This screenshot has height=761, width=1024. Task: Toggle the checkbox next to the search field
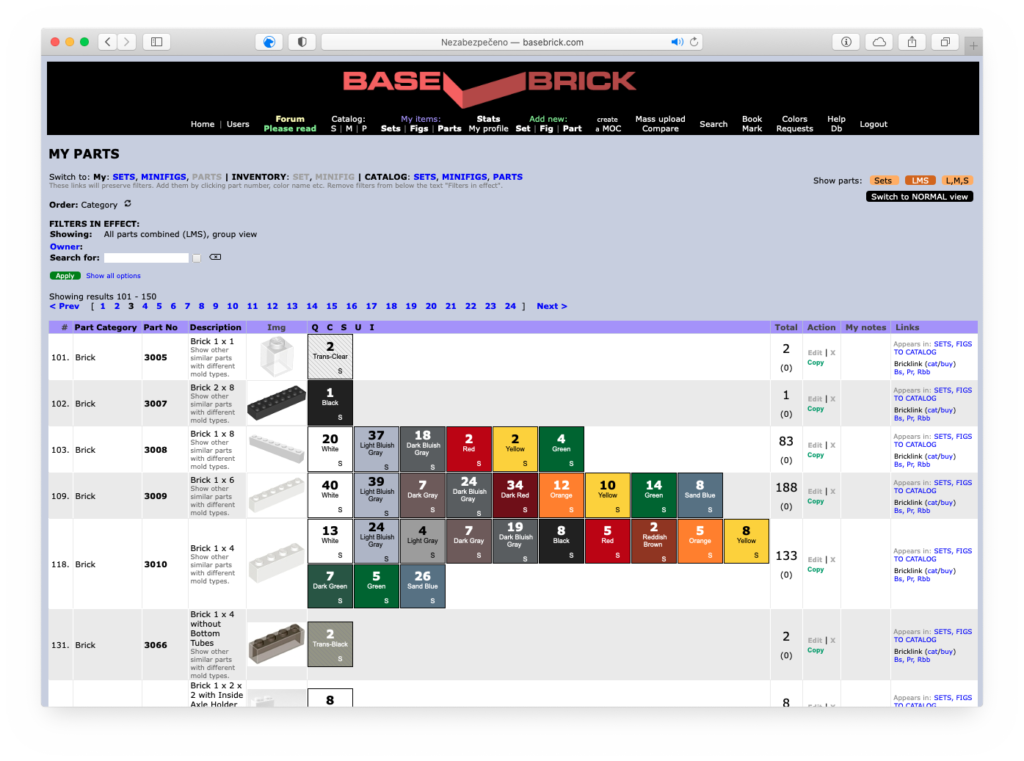tap(197, 258)
